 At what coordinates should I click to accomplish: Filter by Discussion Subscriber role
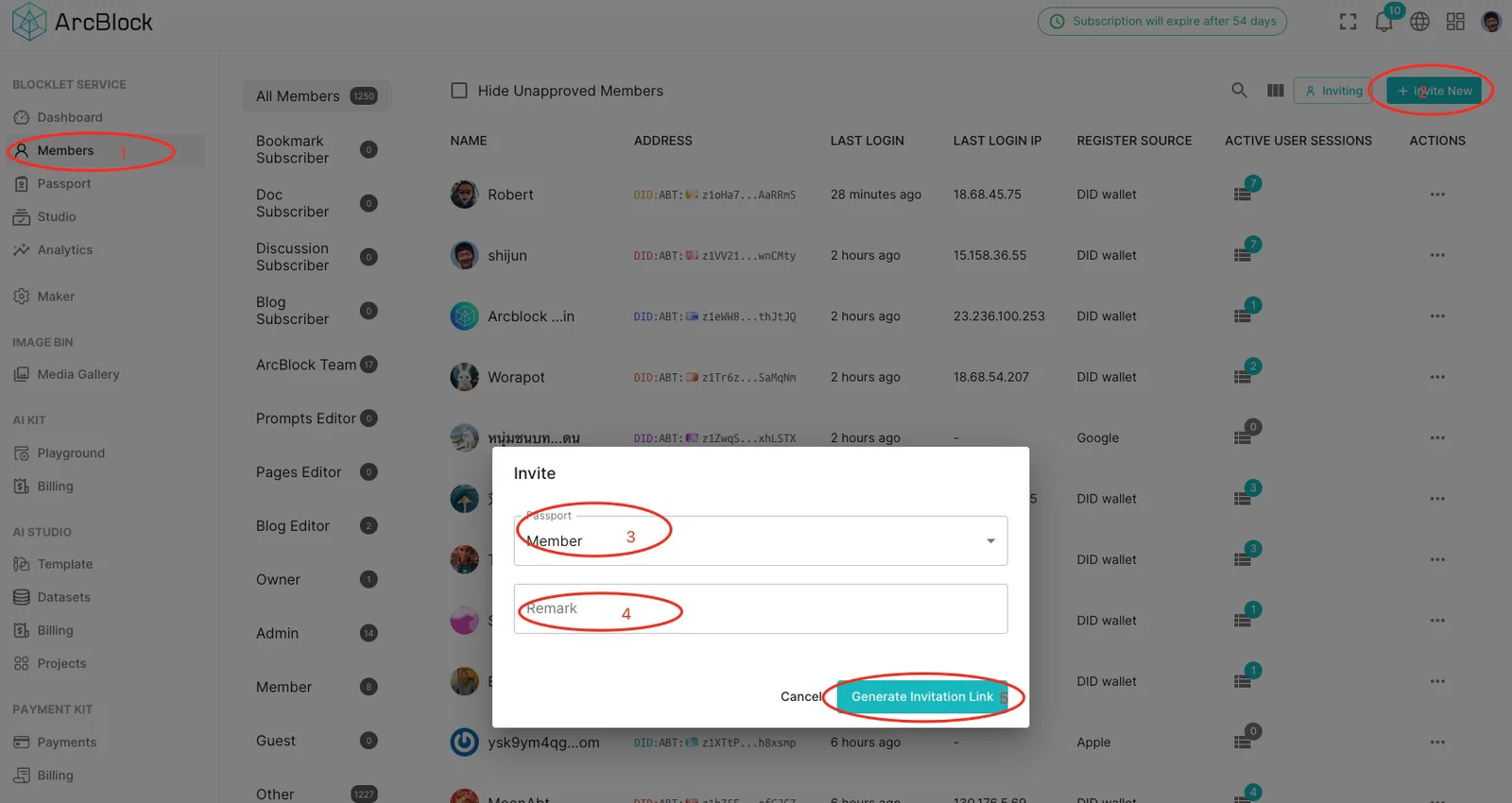coord(317,257)
